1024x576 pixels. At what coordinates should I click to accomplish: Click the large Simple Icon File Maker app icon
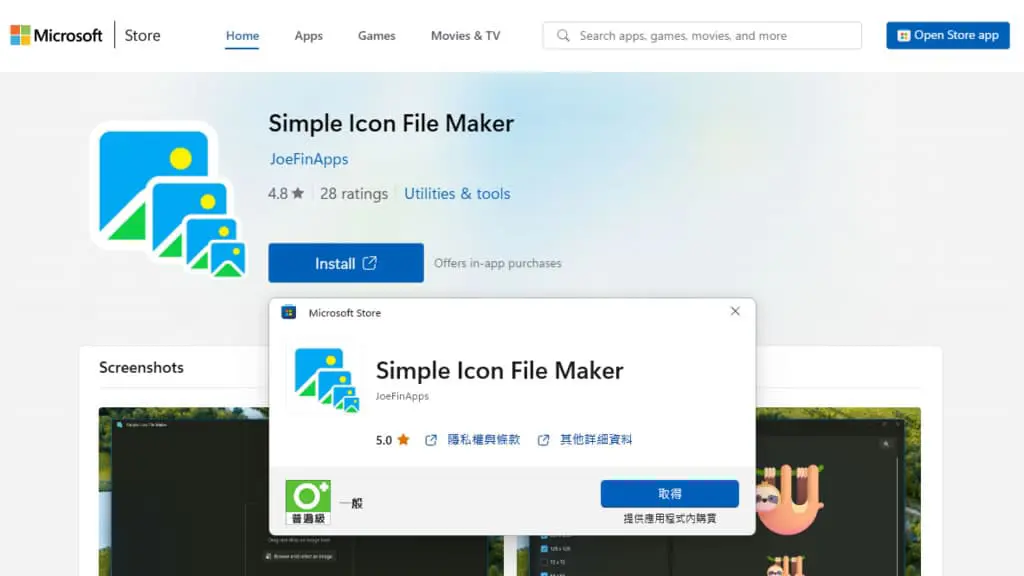click(170, 200)
